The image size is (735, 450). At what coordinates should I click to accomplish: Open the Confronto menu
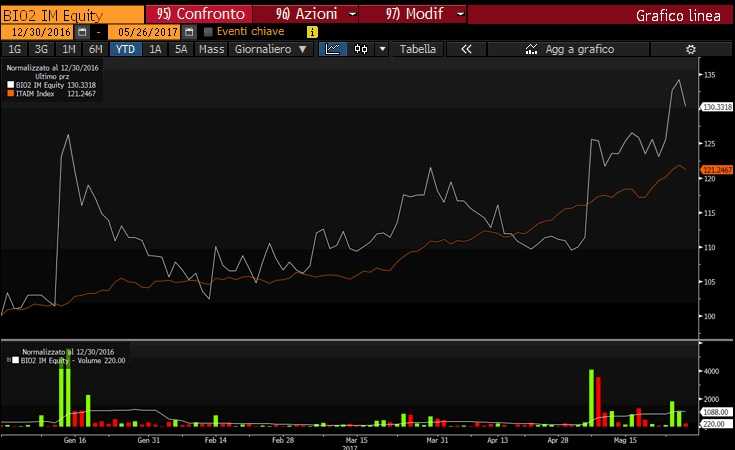click(195, 15)
